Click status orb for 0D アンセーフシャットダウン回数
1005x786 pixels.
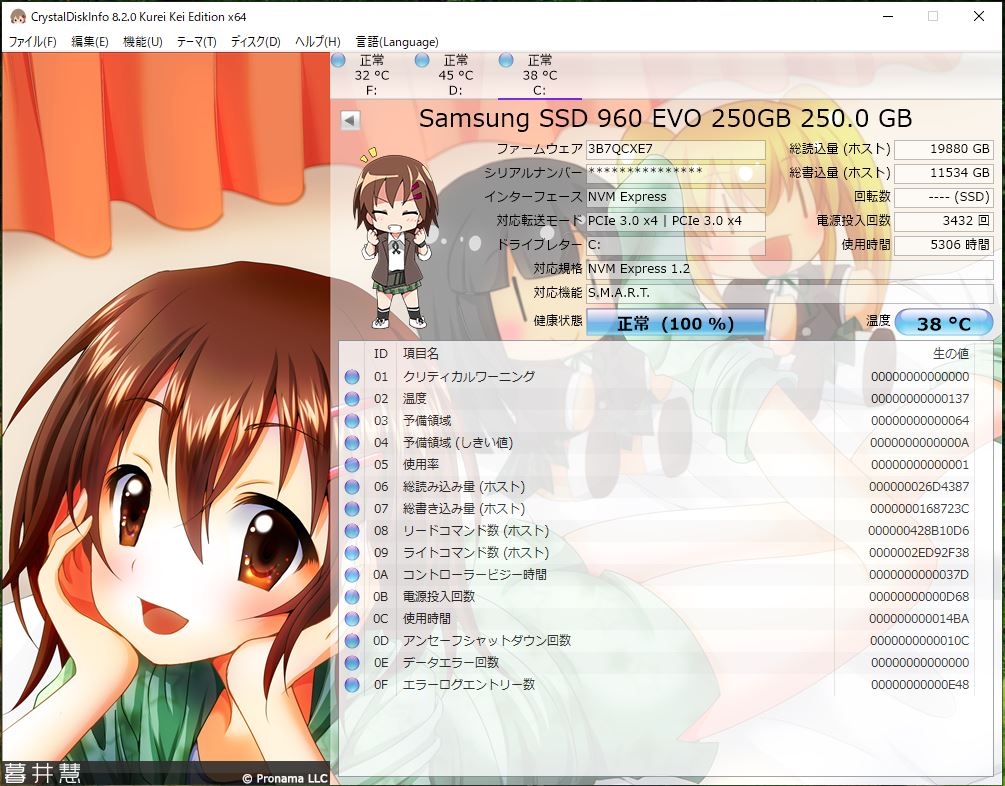[352, 640]
